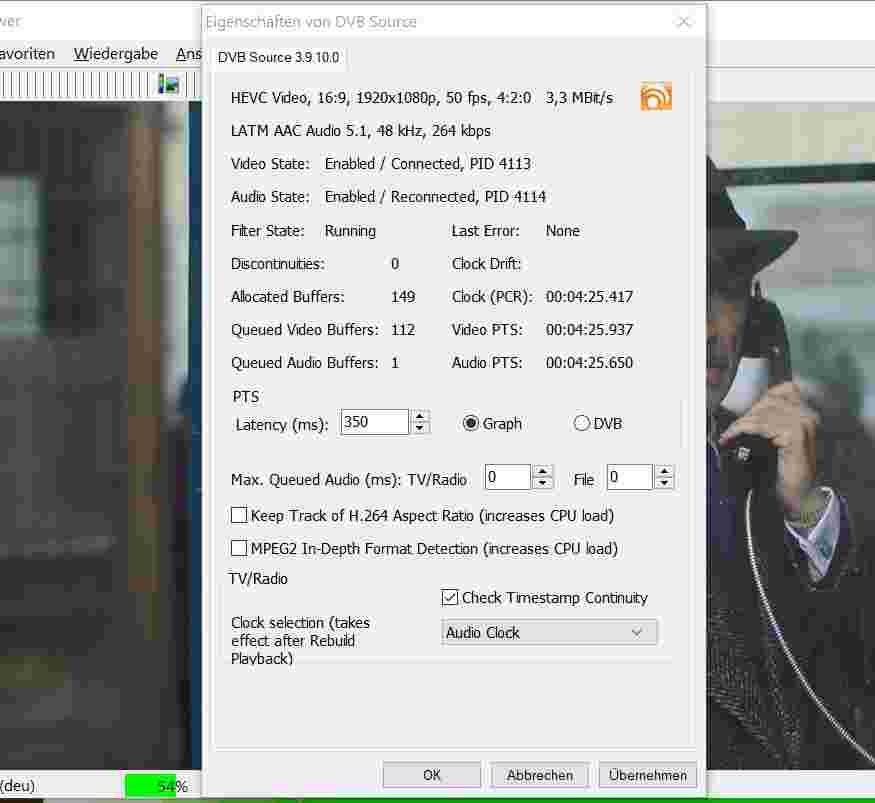Click Allocated Buffers value 149
Image resolution: width=875 pixels, height=803 pixels.
point(403,297)
